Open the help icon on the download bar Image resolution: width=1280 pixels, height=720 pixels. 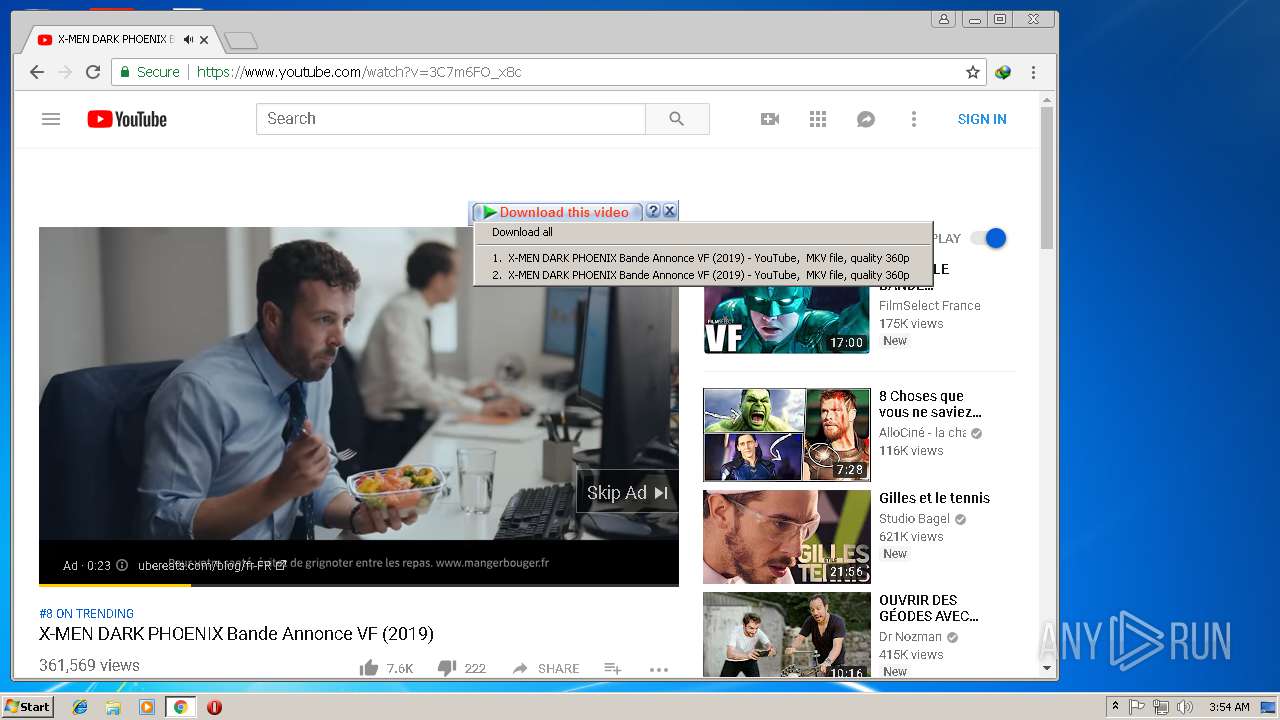point(653,211)
